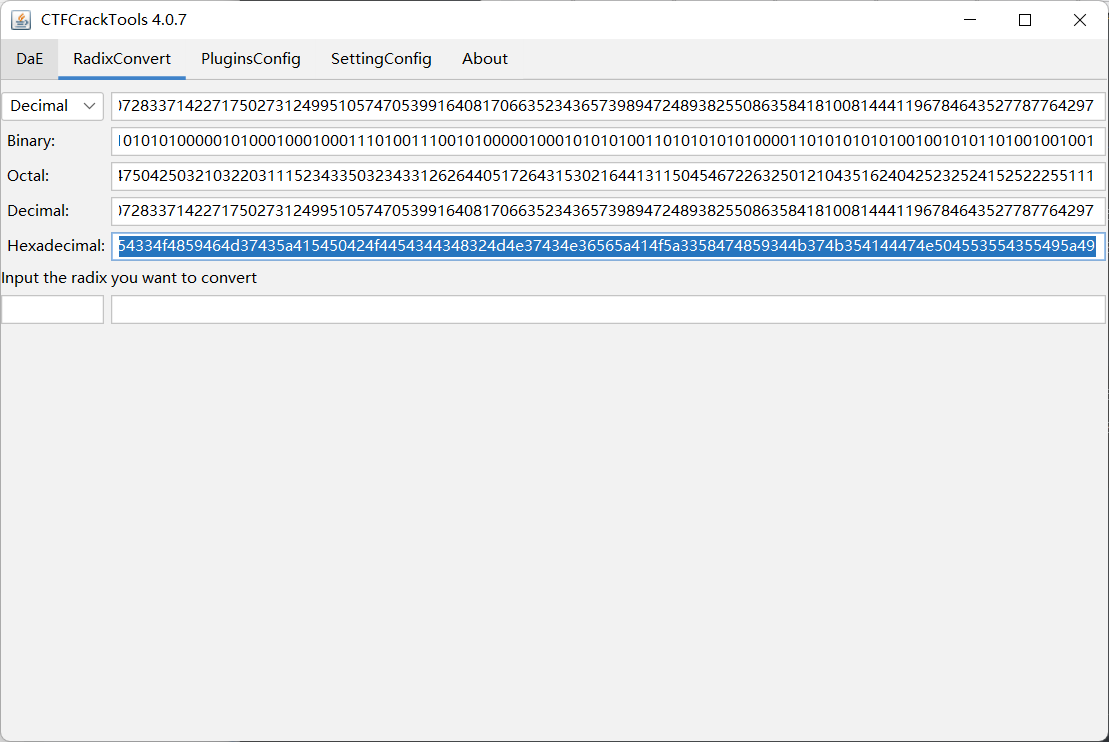Click the custom radix input box
The width and height of the screenshot is (1109, 742).
coord(52,309)
